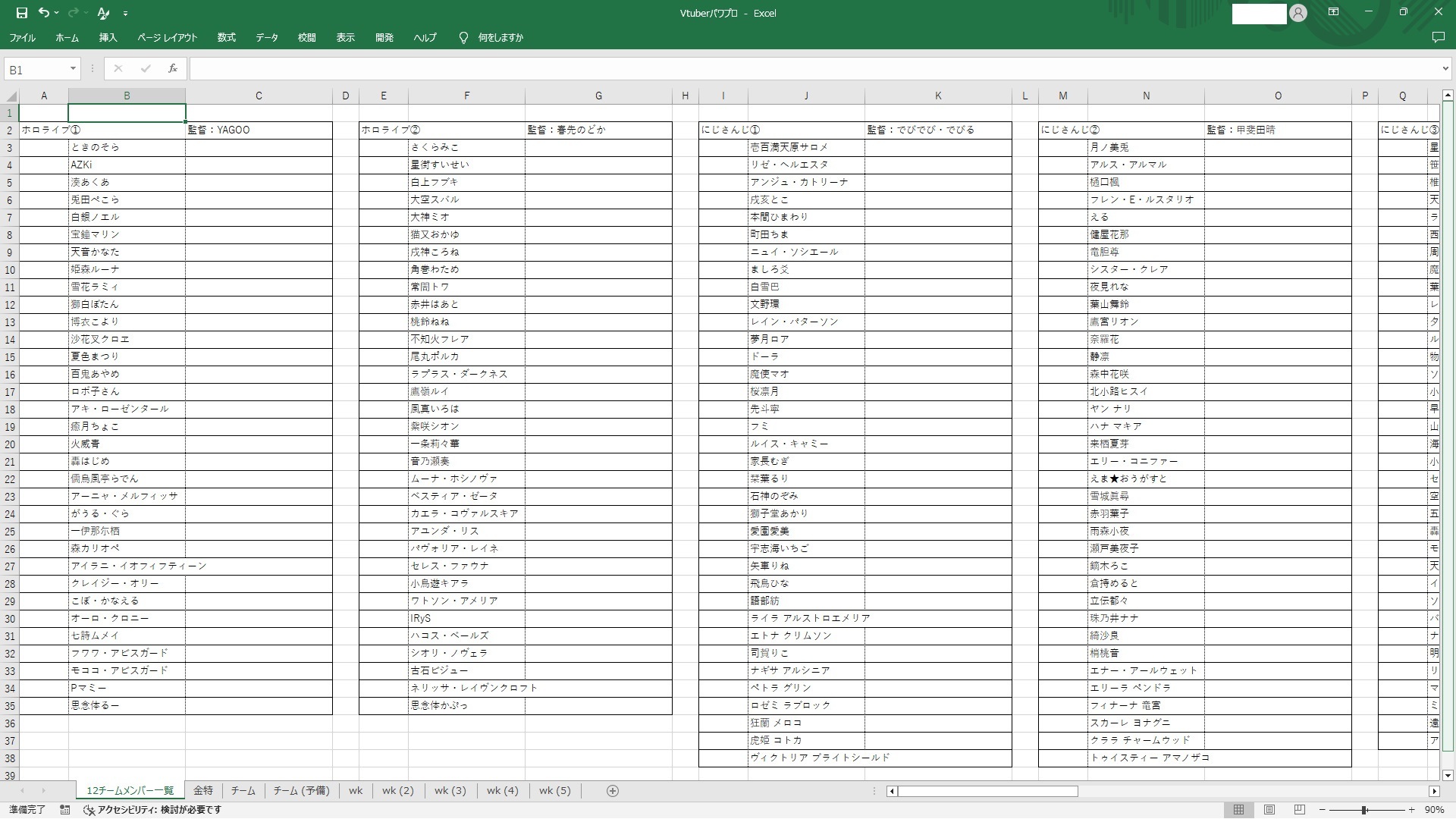The height and width of the screenshot is (819, 1456).
Task: Open the ヘルプ ribbon tab
Action: [x=425, y=37]
